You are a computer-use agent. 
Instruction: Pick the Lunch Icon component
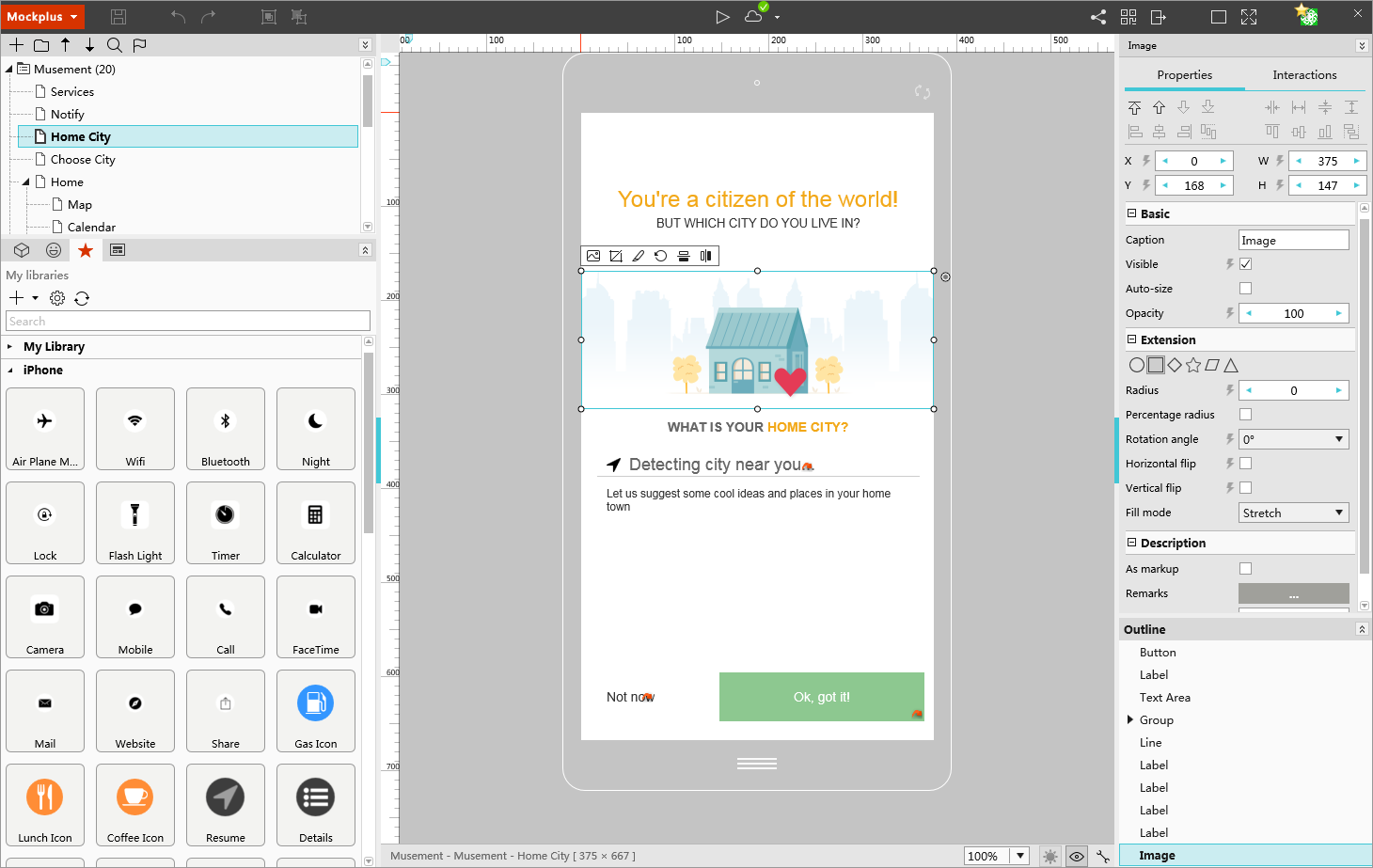click(x=45, y=805)
